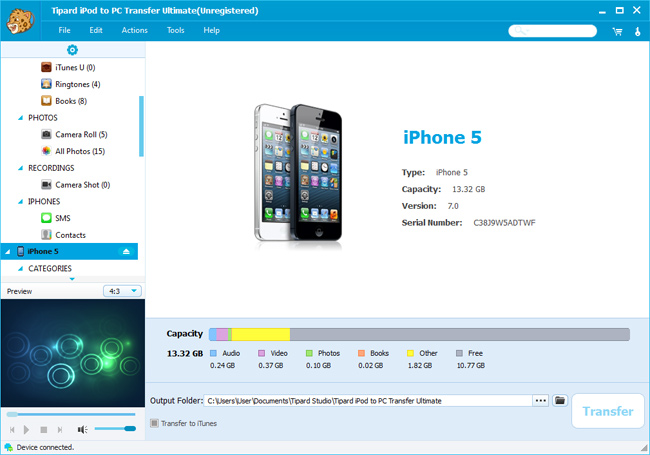Screen dimensions: 650x455
Task: Skip to previous preview item
Action: [12, 430]
